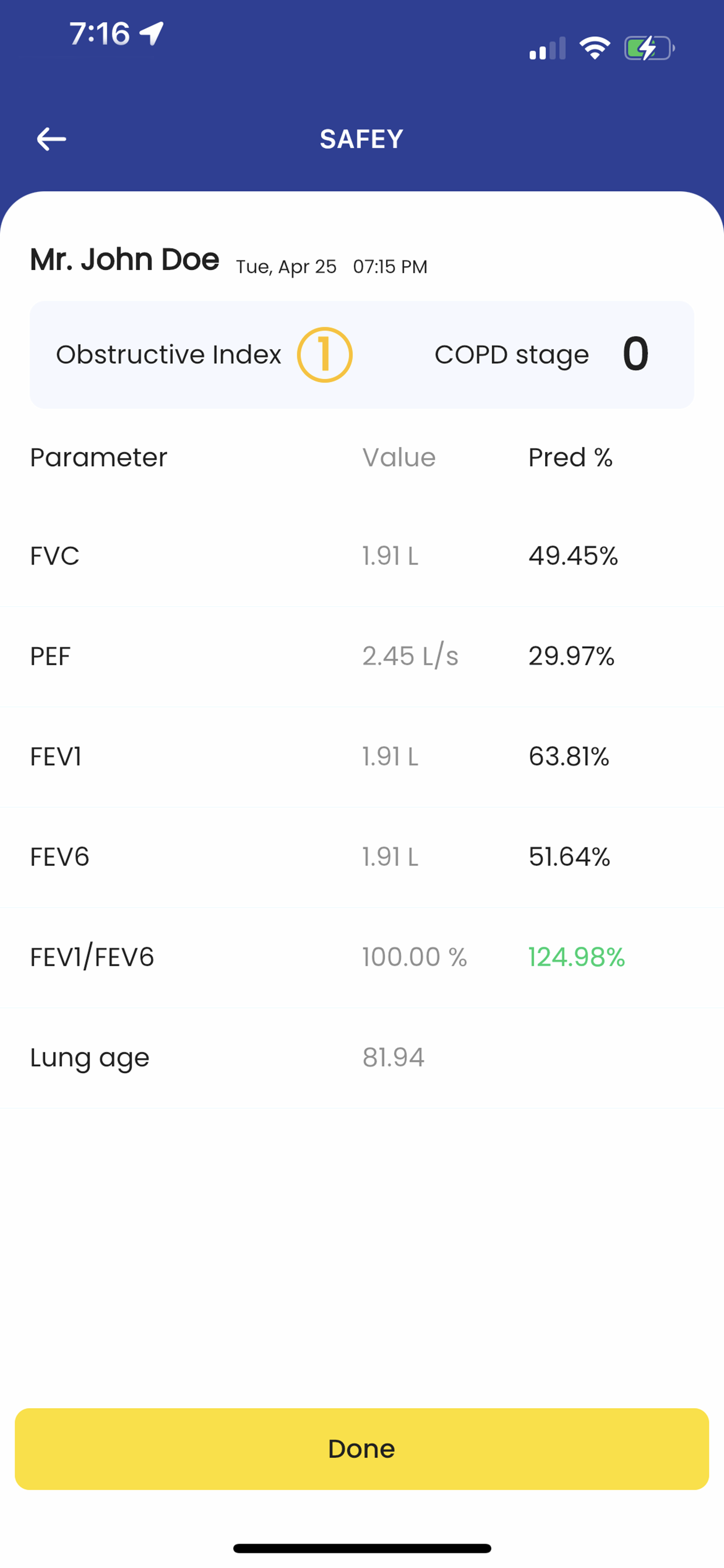Tap the Wi-Fi status icon

(x=595, y=48)
